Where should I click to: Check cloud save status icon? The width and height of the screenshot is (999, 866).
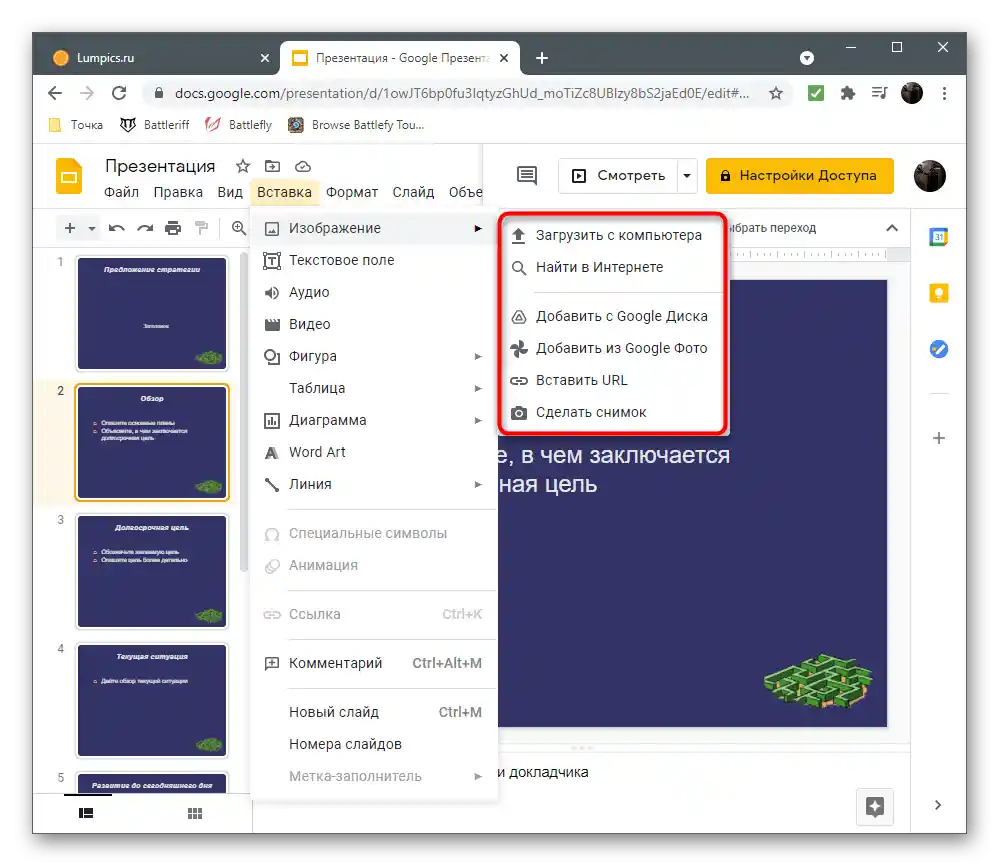coord(303,166)
